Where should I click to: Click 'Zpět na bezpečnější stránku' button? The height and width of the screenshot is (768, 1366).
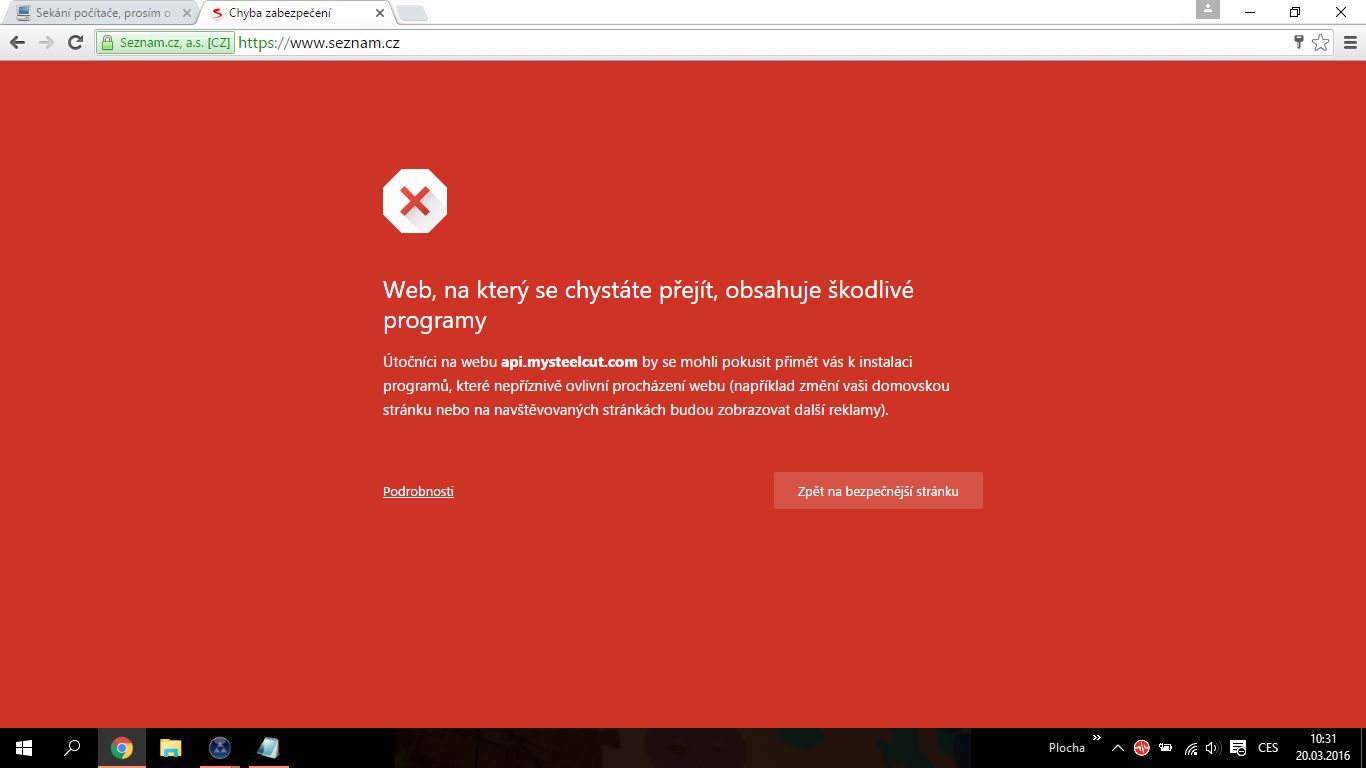tap(878, 491)
